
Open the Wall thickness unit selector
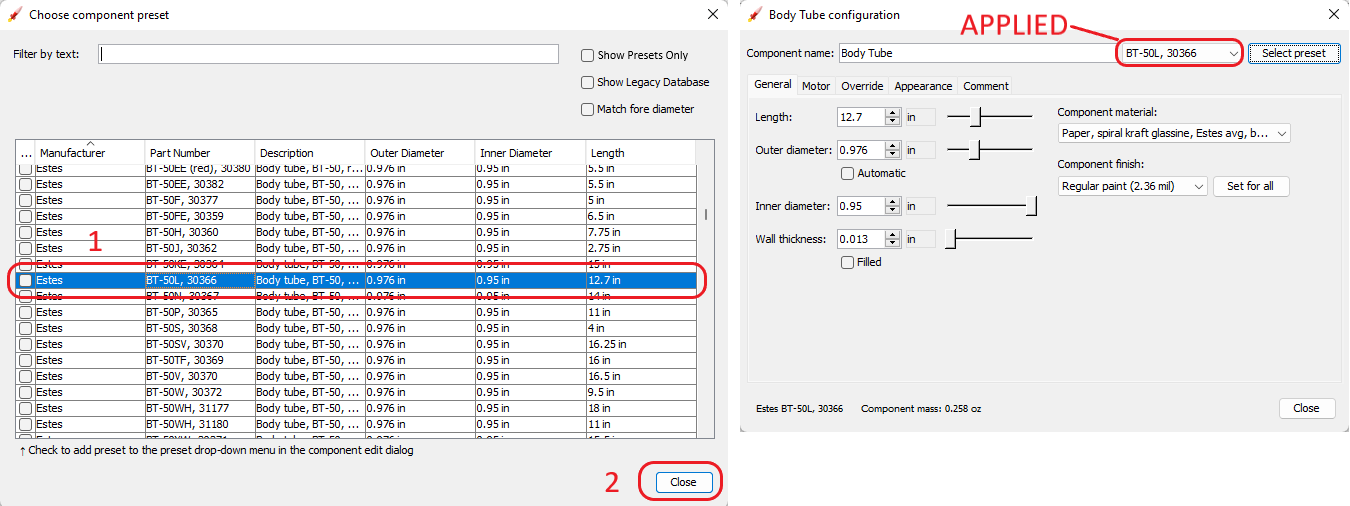(920, 239)
